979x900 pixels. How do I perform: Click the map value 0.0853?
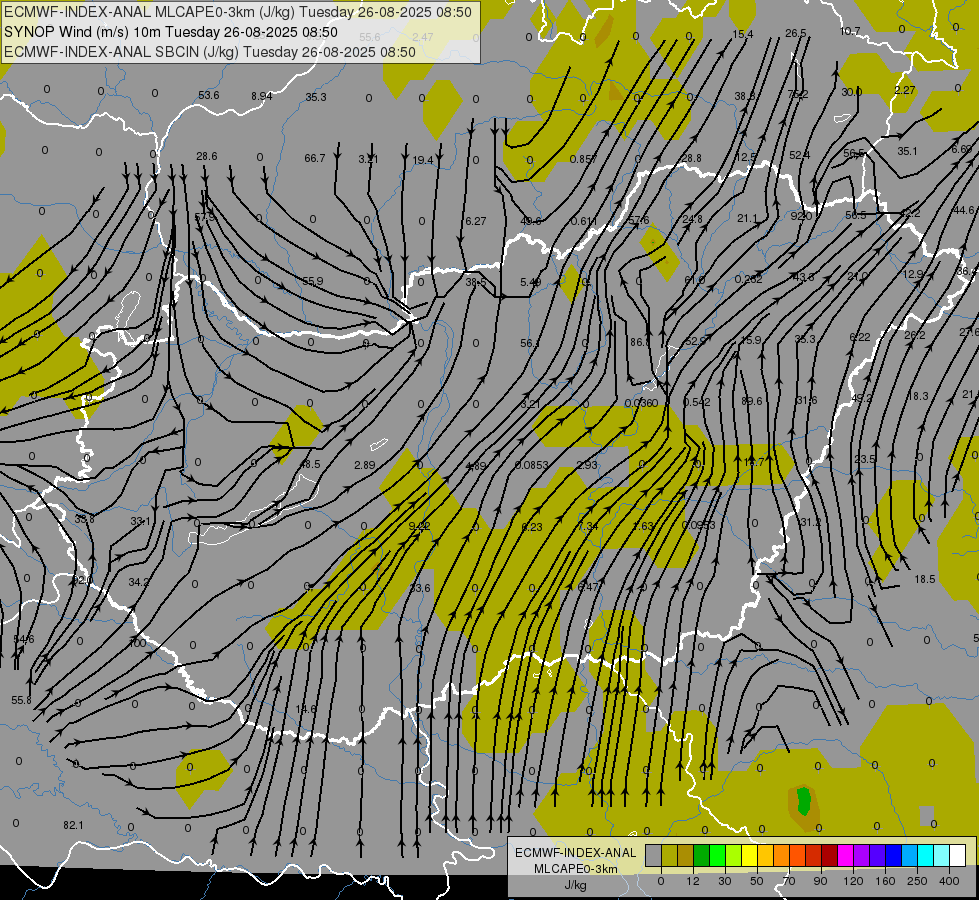[532, 465]
